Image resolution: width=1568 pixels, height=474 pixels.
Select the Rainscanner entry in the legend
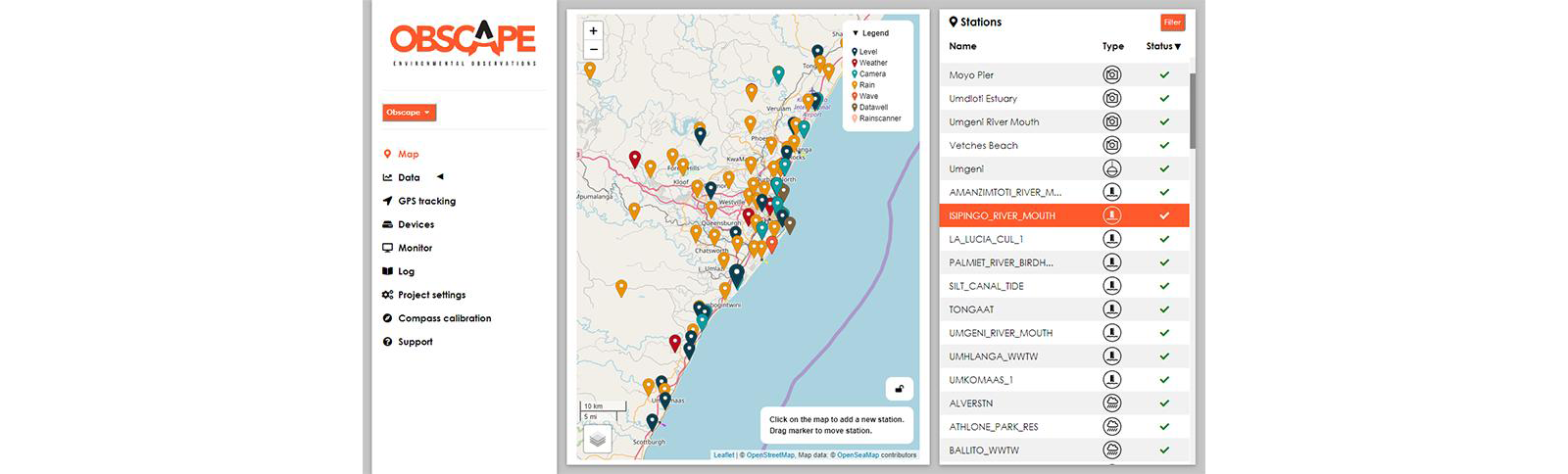876,118
